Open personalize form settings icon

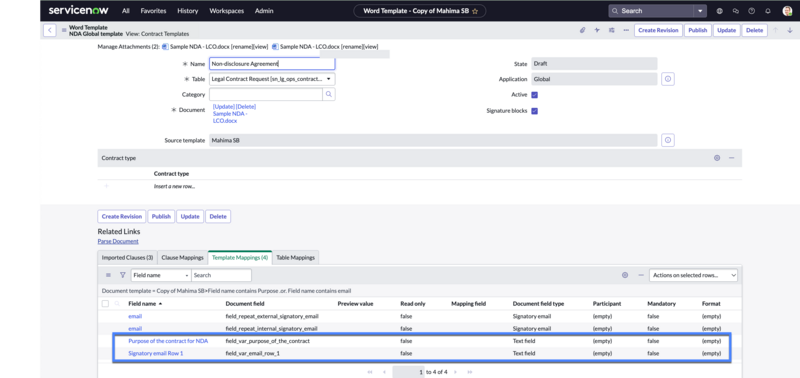611,30
